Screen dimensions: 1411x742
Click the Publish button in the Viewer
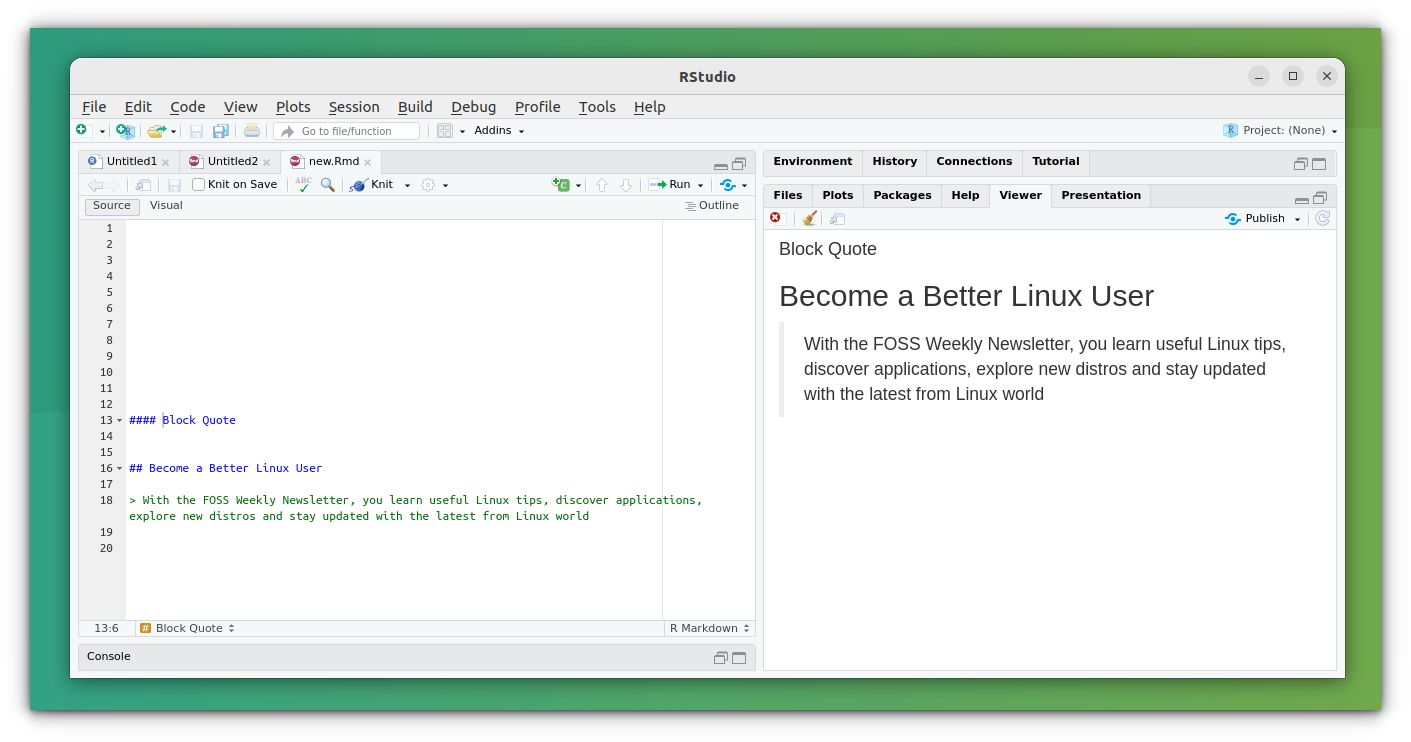click(x=1262, y=218)
